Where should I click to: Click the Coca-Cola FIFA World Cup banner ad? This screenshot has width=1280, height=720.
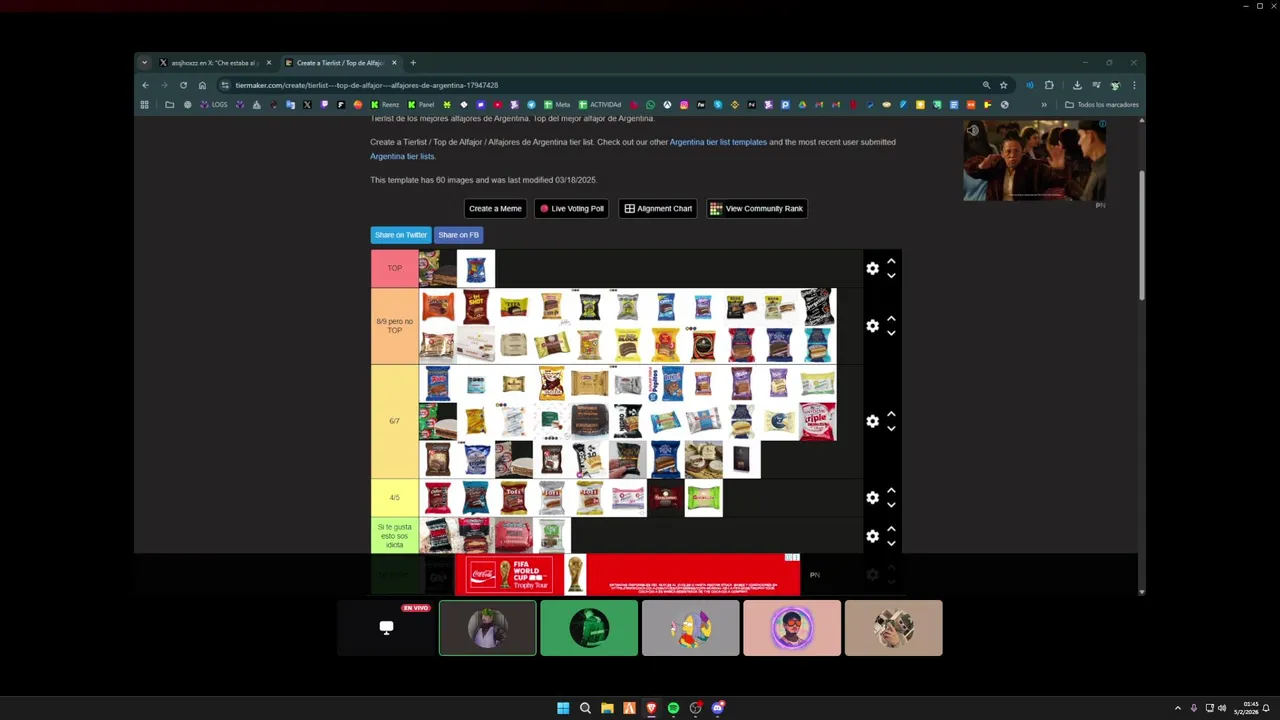[x=627, y=575]
